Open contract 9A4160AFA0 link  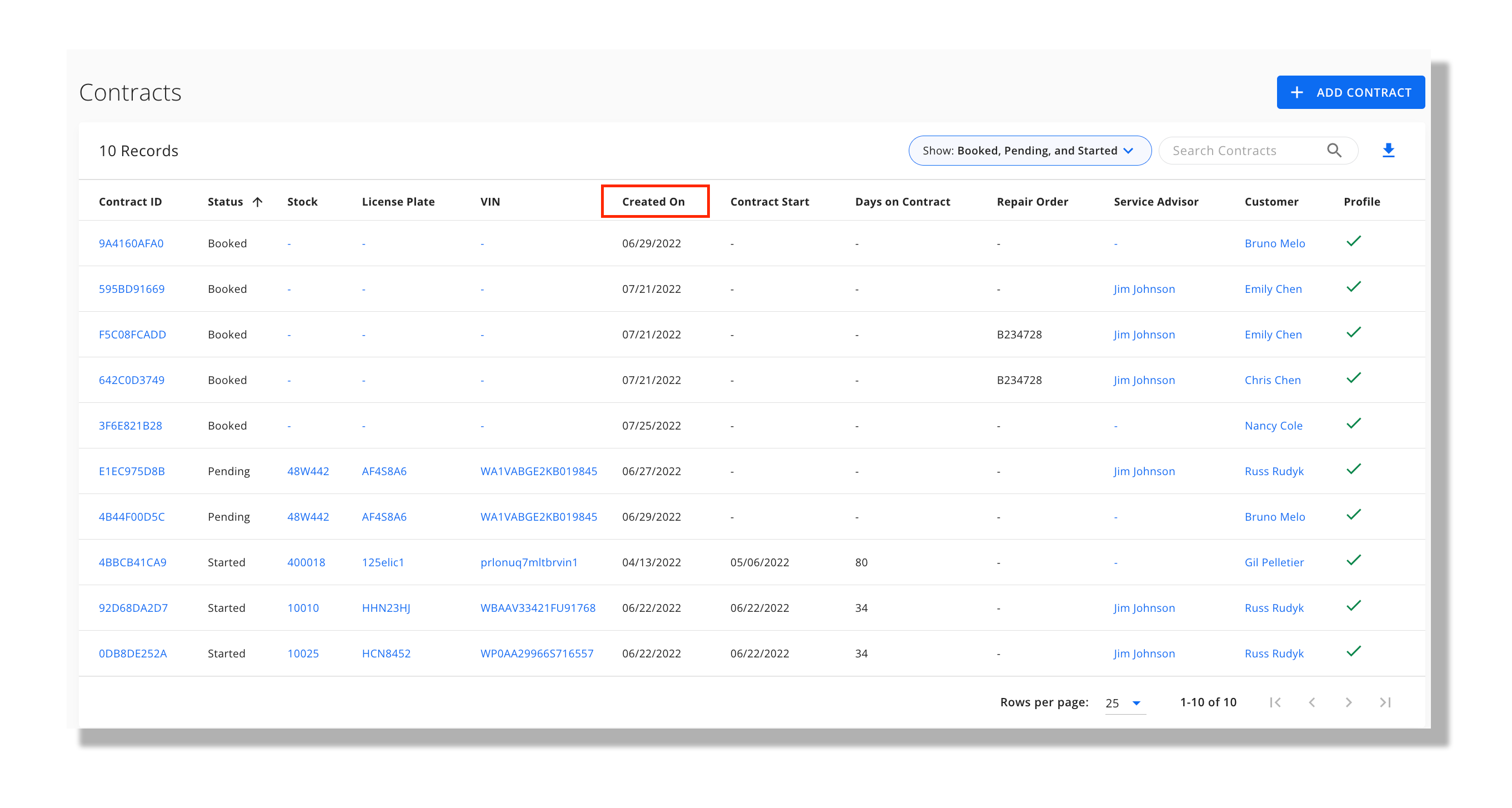[x=131, y=243]
